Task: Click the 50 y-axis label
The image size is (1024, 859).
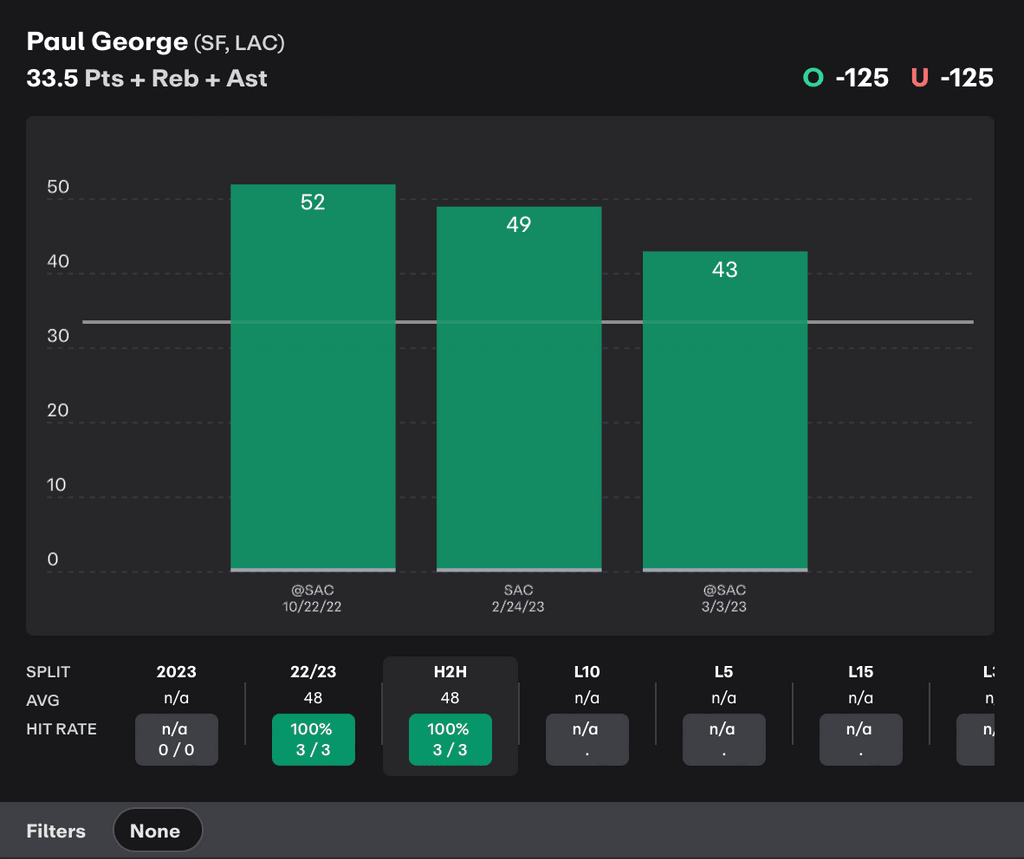Action: pyautogui.click(x=58, y=187)
